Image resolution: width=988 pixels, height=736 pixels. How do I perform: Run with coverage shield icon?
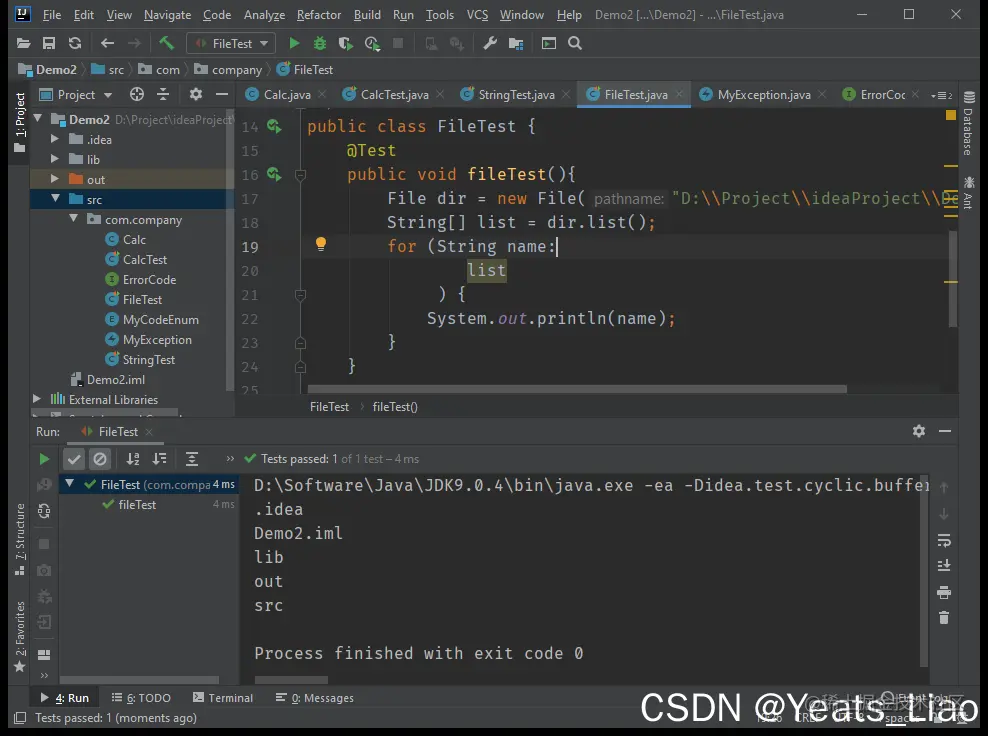click(345, 43)
